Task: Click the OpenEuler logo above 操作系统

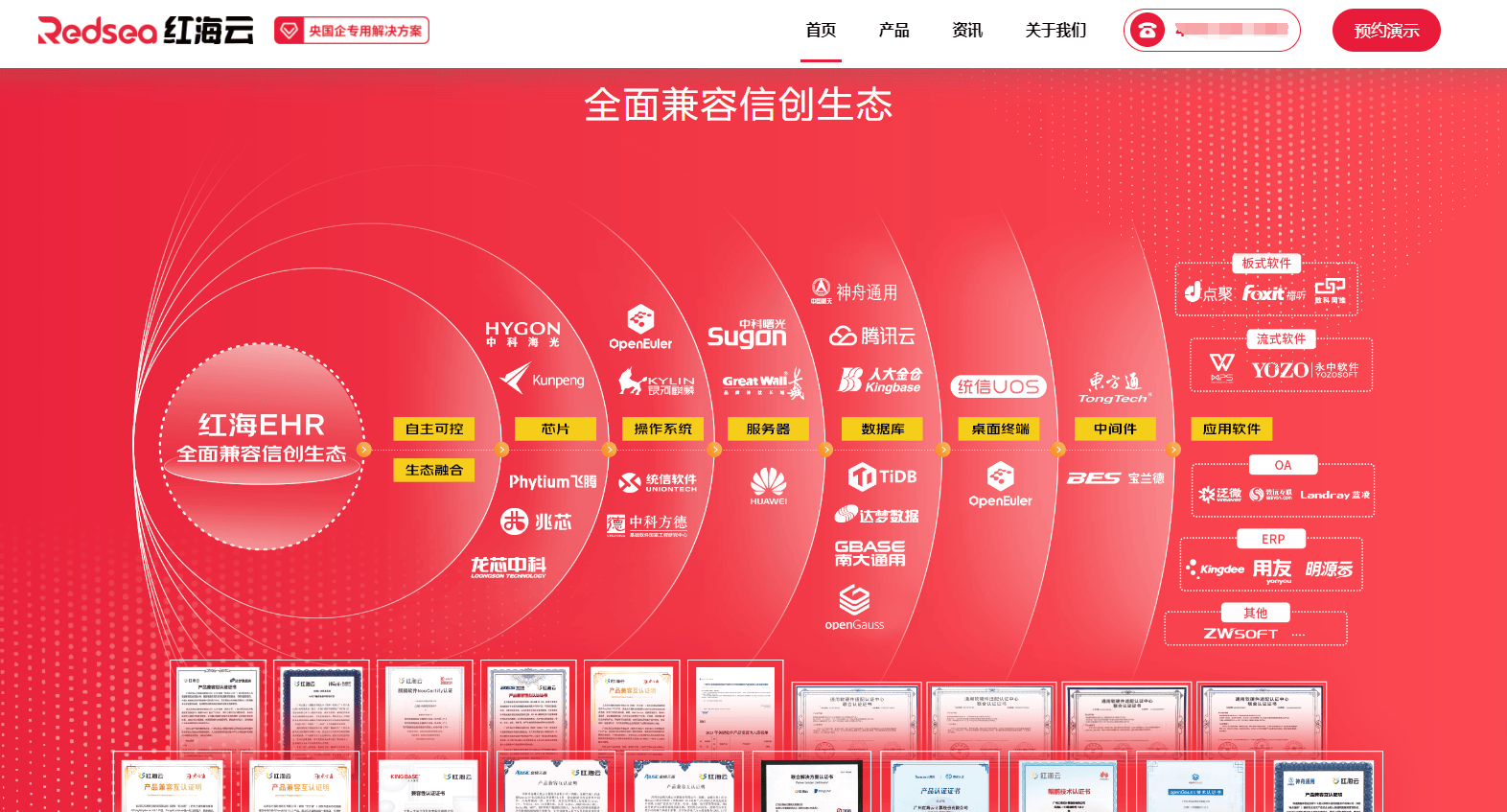Action: coord(640,328)
